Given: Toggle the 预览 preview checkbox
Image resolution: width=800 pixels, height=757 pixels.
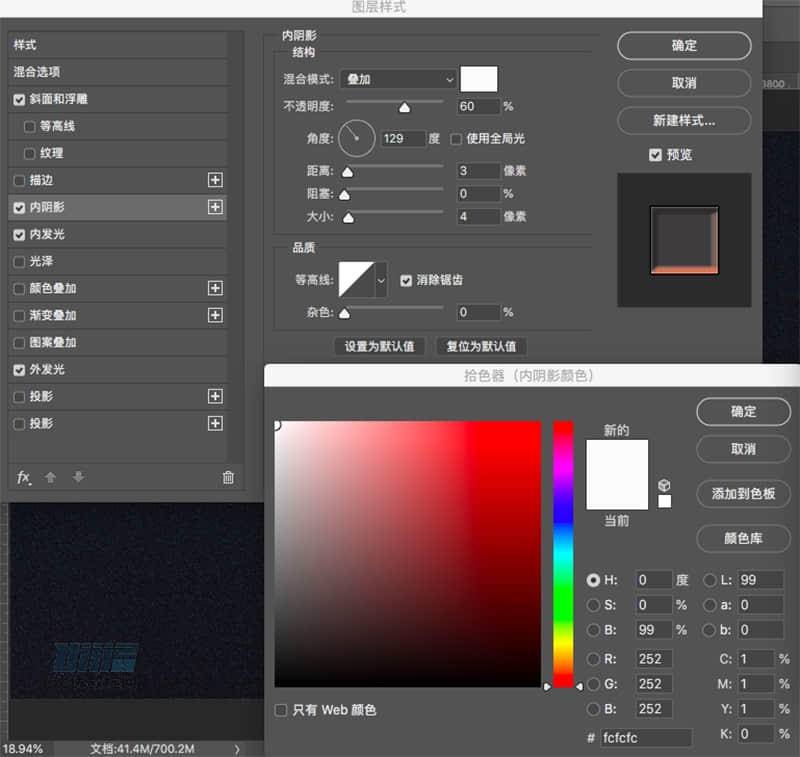Looking at the screenshot, I should point(655,155).
